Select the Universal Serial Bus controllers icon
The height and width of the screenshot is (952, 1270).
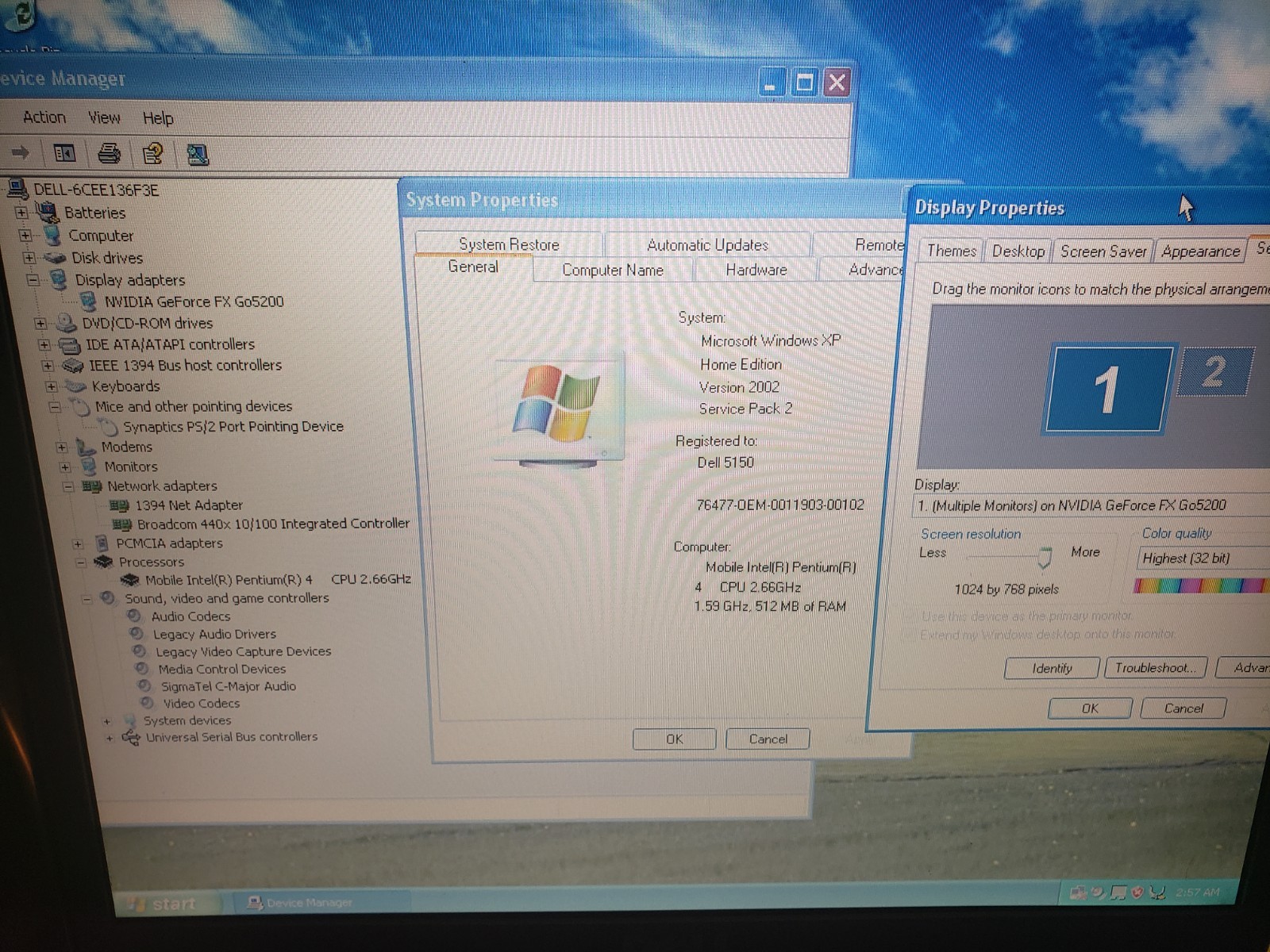(131, 737)
